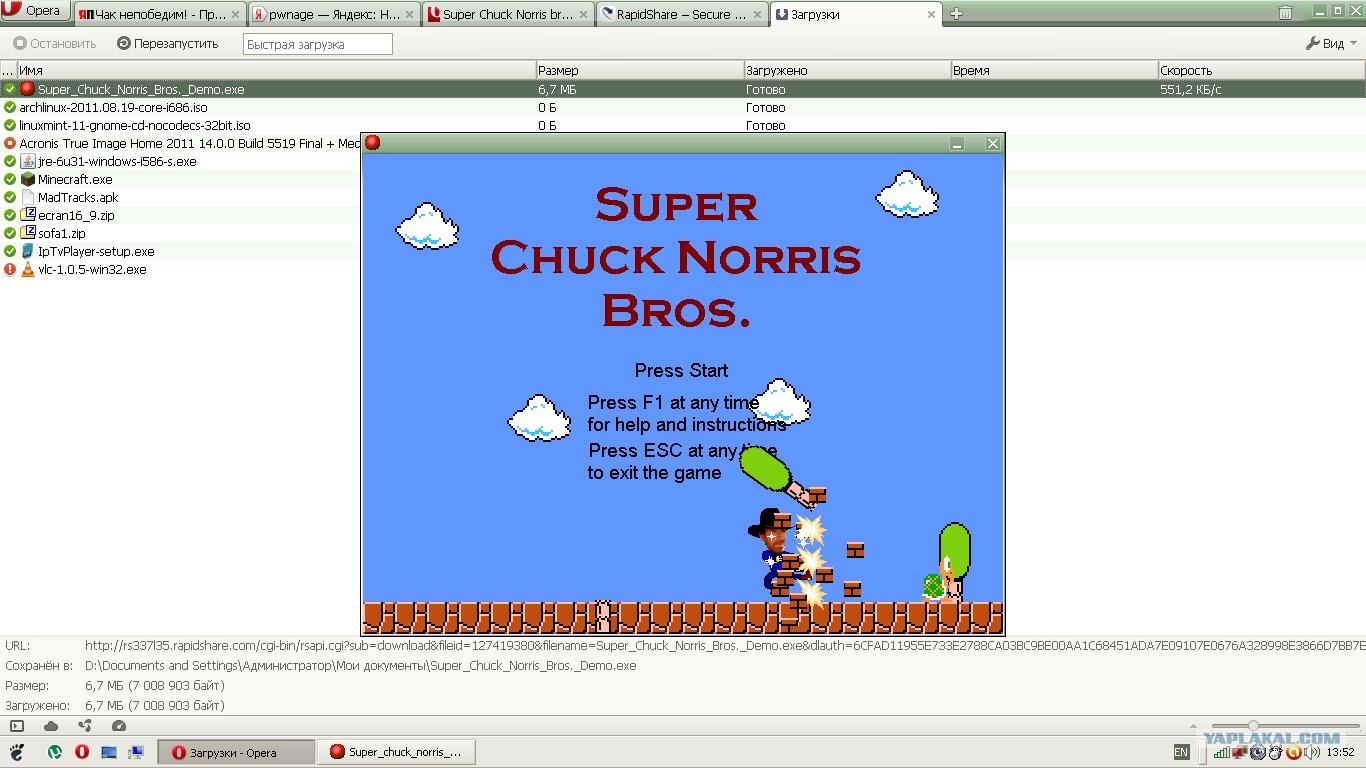Select the Acronis True Image Home download row
This screenshot has width=1366, height=768.
[180, 143]
